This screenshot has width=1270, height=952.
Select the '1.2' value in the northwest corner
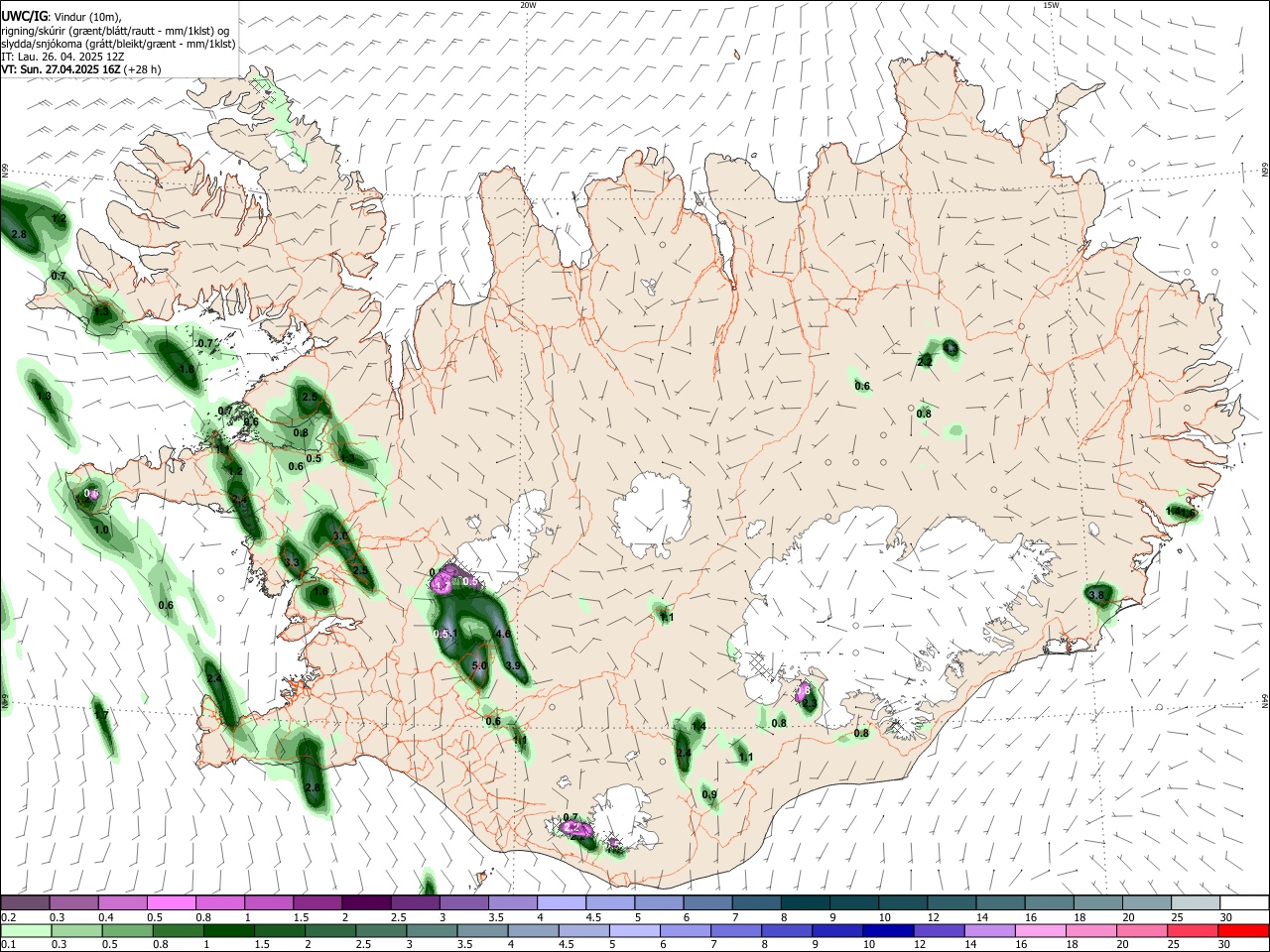click(x=59, y=219)
